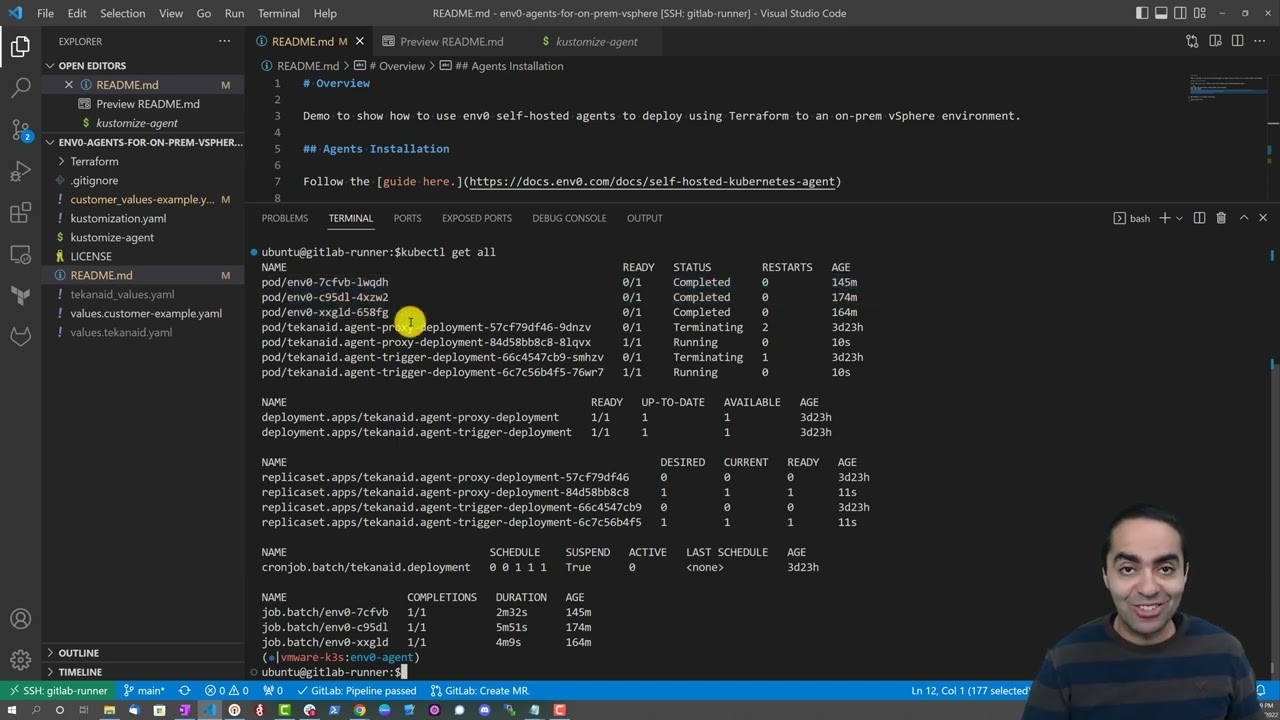Switch to Preview README.md editor tab

[451, 42]
